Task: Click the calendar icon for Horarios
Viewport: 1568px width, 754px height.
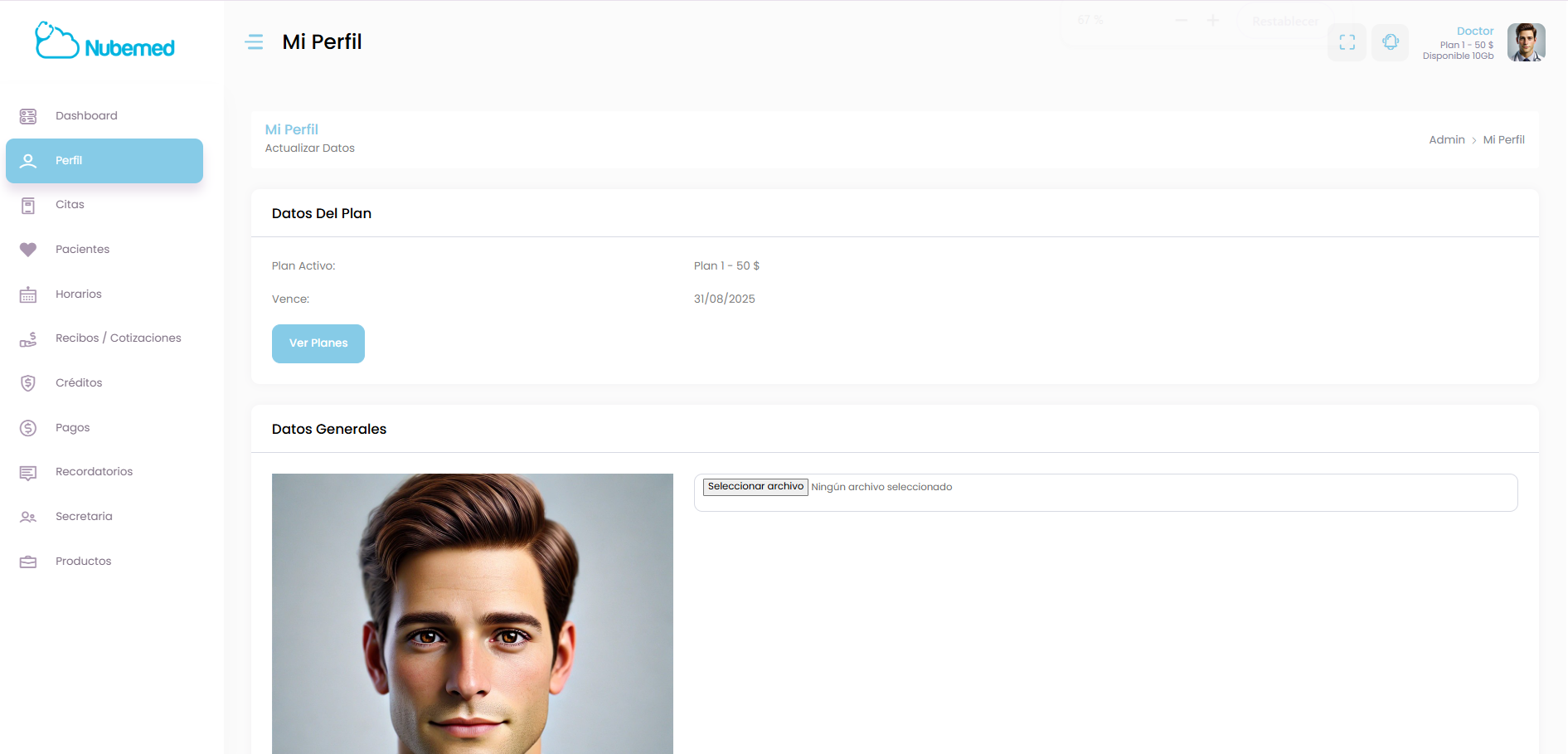Action: 28,294
